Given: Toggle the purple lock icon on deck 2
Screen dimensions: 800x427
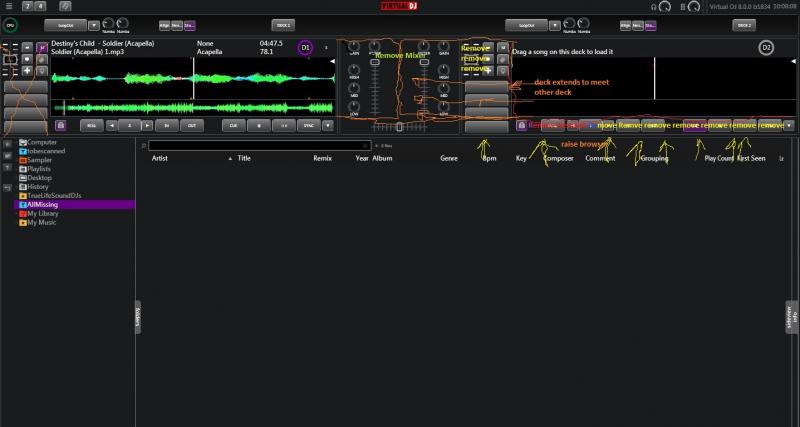Looking at the screenshot, I should click(x=521, y=125).
